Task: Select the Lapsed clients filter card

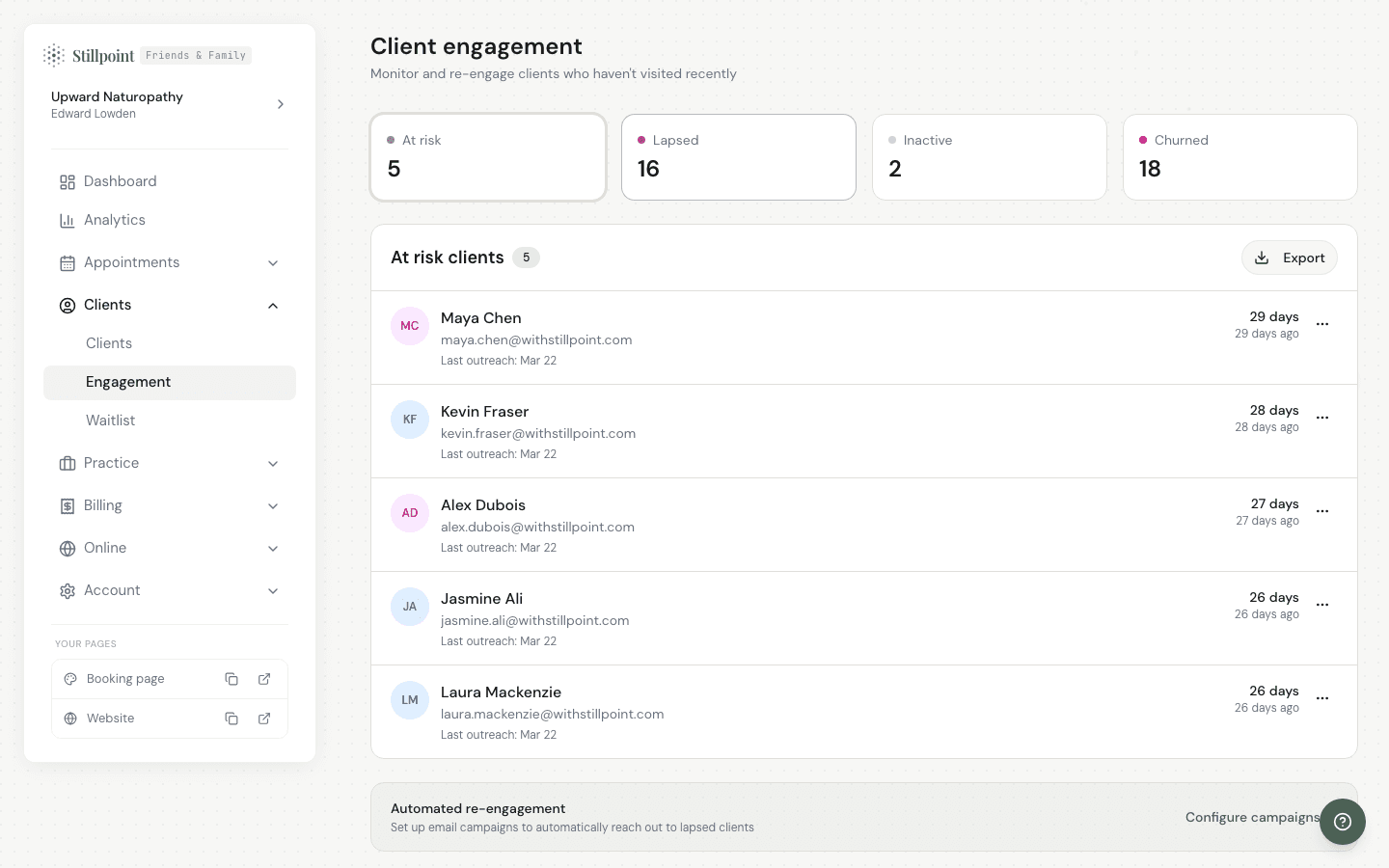Action: coord(739,157)
